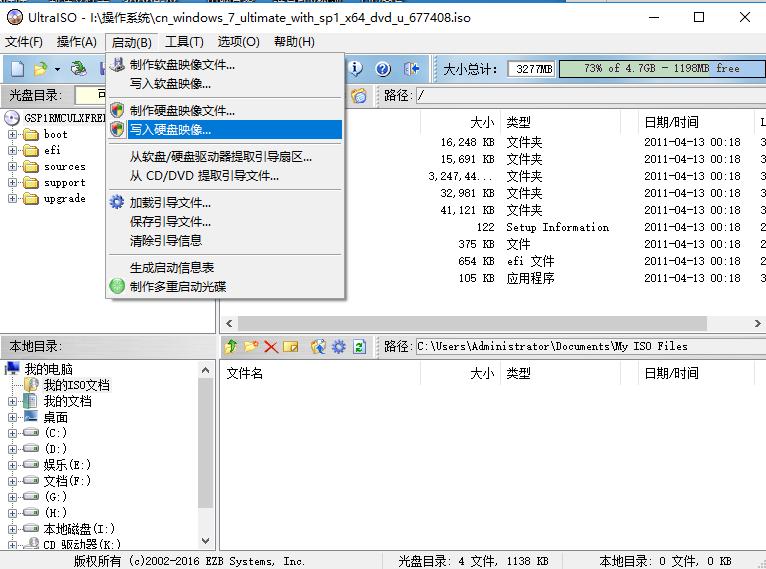Image resolution: width=766 pixels, height=569 pixels.
Task: Close the open 启动(B) menu
Action: pos(131,42)
